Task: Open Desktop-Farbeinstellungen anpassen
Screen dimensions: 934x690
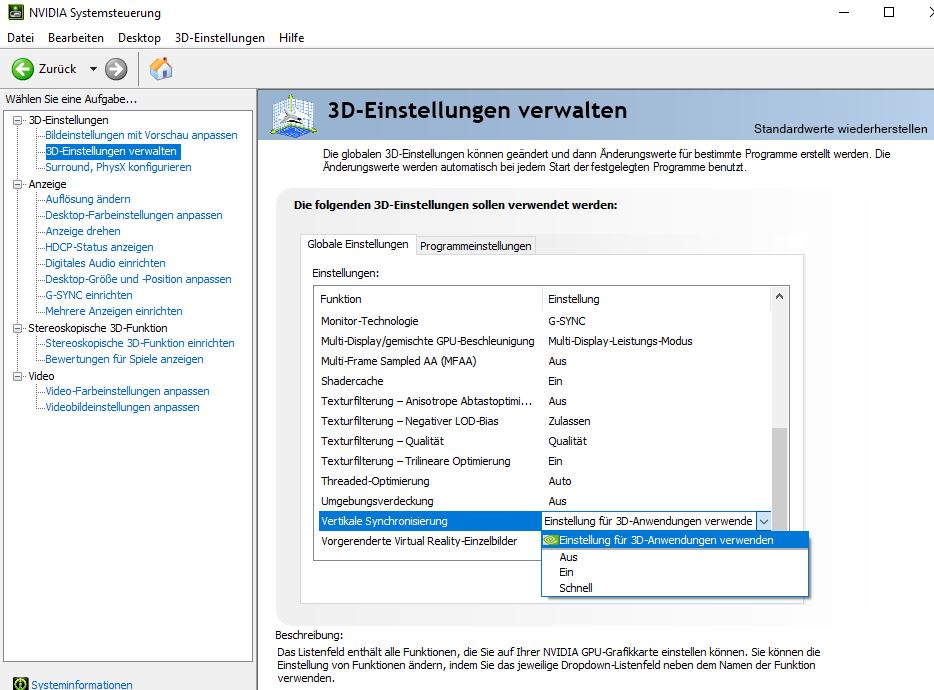Action: pos(133,215)
